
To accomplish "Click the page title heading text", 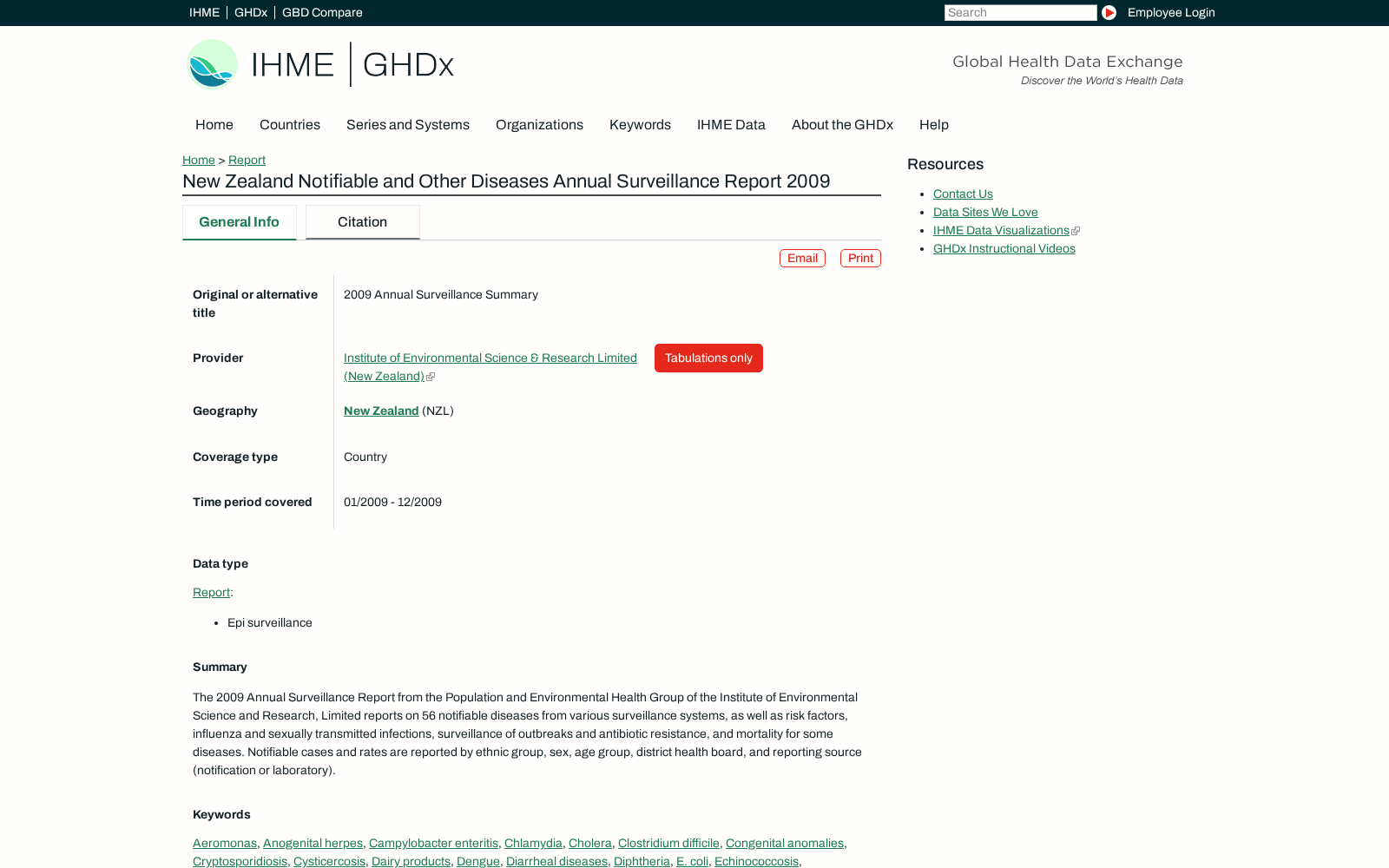I will pyautogui.click(x=506, y=181).
